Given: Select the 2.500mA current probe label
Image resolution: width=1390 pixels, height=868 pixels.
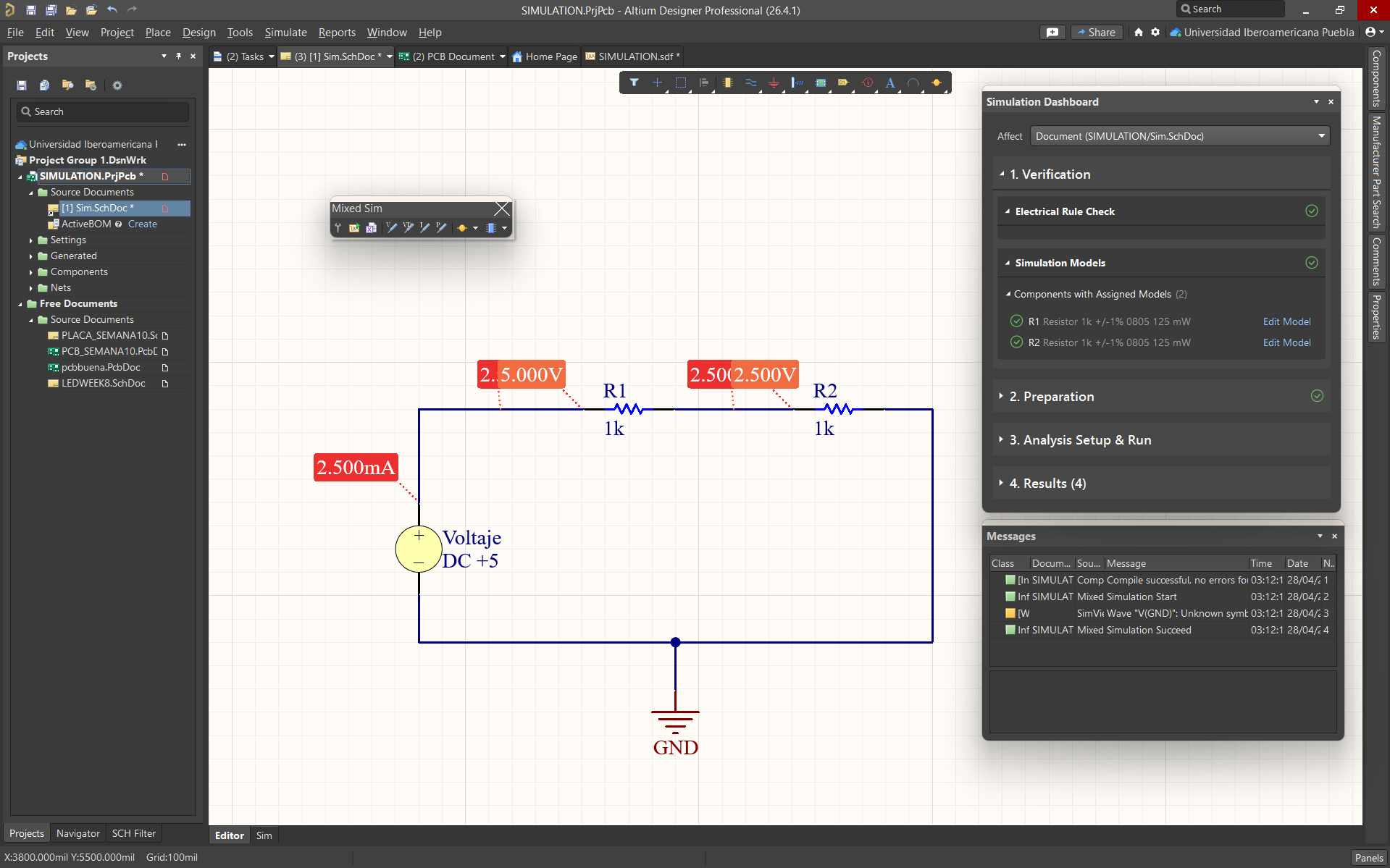Looking at the screenshot, I should pyautogui.click(x=356, y=467).
